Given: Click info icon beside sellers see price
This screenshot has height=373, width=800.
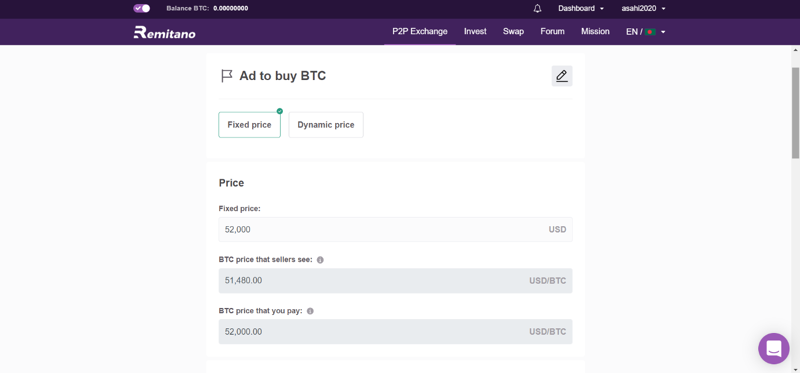Looking at the screenshot, I should pyautogui.click(x=320, y=260).
